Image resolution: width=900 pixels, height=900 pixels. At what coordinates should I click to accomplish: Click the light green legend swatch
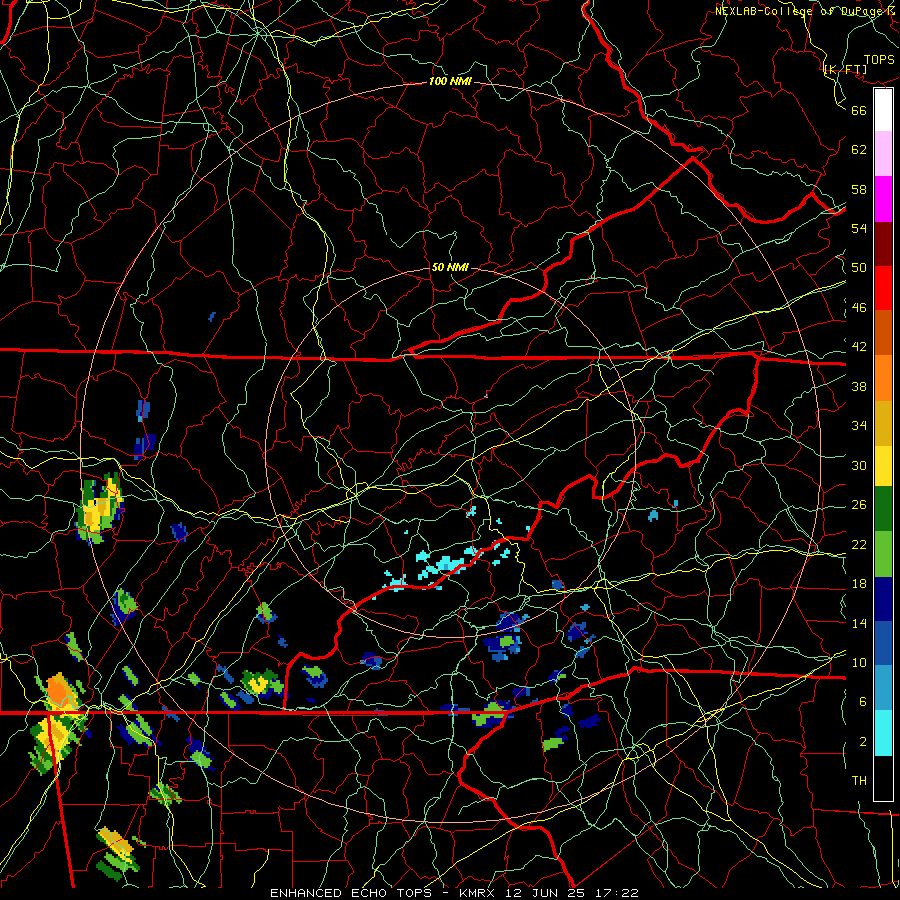point(883,554)
